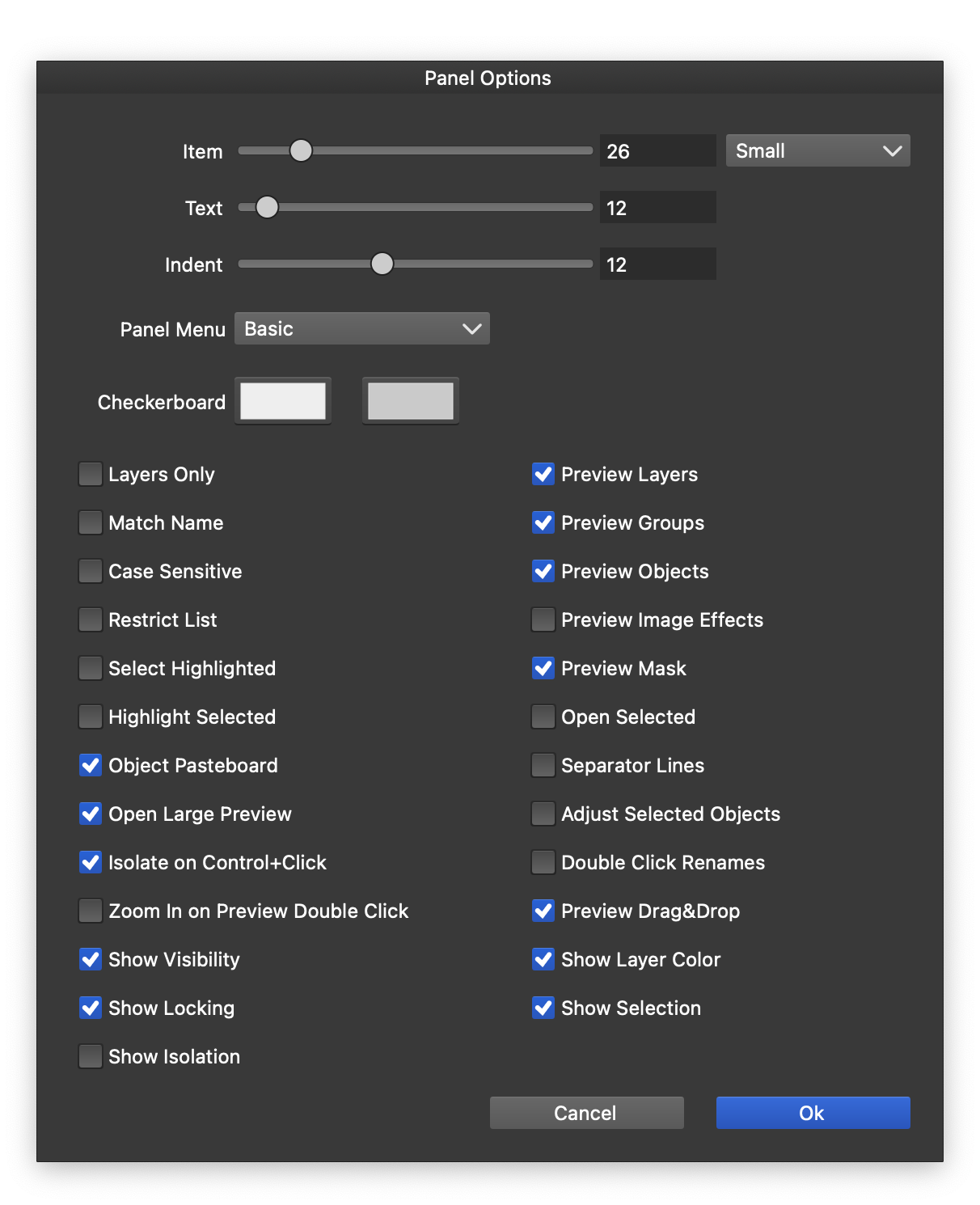Viewport: 980px width, 1205px height.
Task: Uncheck Show Layer Color
Action: click(543, 959)
